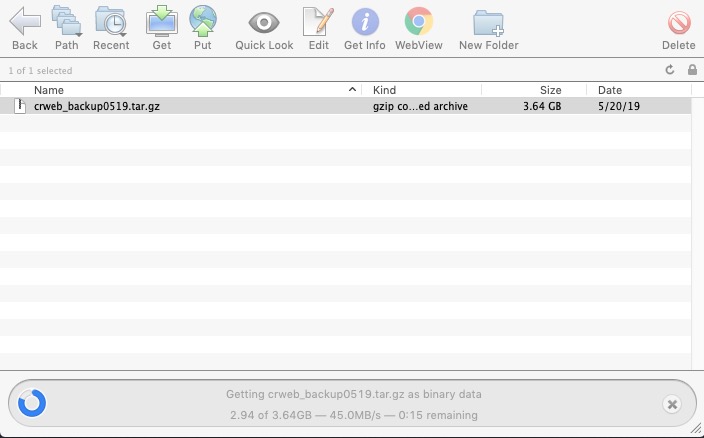The width and height of the screenshot is (704, 438).
Task: Open the Path folder hierarchy dropdown
Action: 67,21
